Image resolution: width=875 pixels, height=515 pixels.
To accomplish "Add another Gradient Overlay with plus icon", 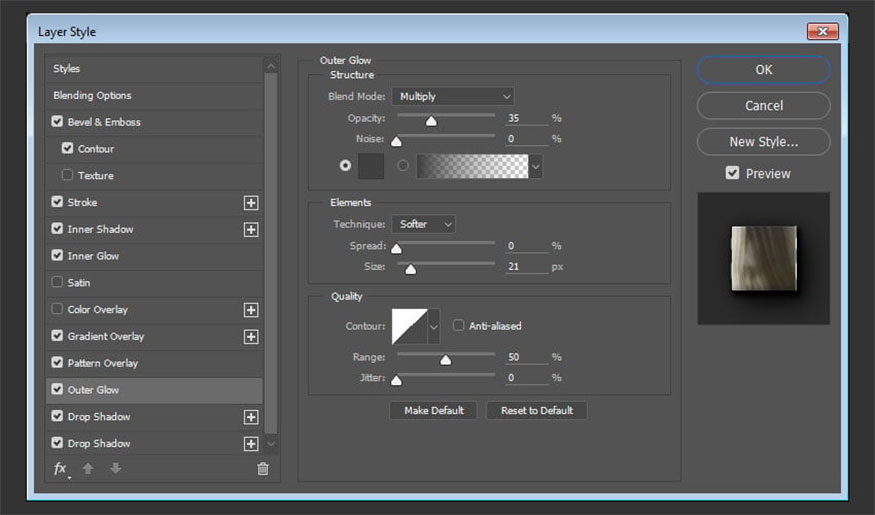I will tap(251, 337).
